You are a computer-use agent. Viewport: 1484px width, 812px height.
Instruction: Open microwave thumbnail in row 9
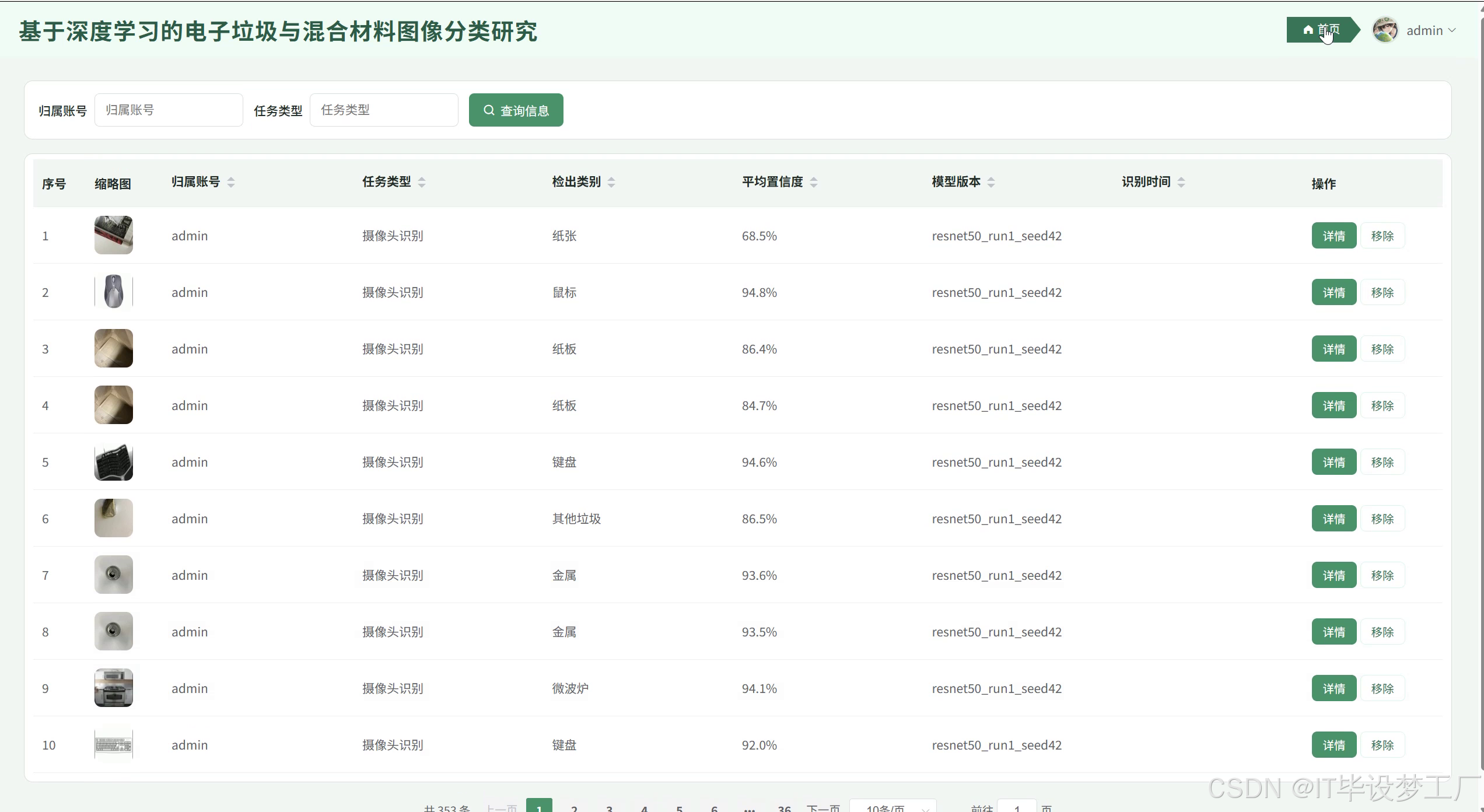[114, 688]
